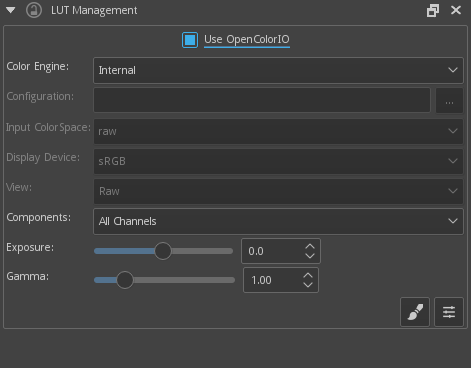Screen dimensions: 471x368
Task: Click the sliders settings icon button
Action: (x=449, y=312)
